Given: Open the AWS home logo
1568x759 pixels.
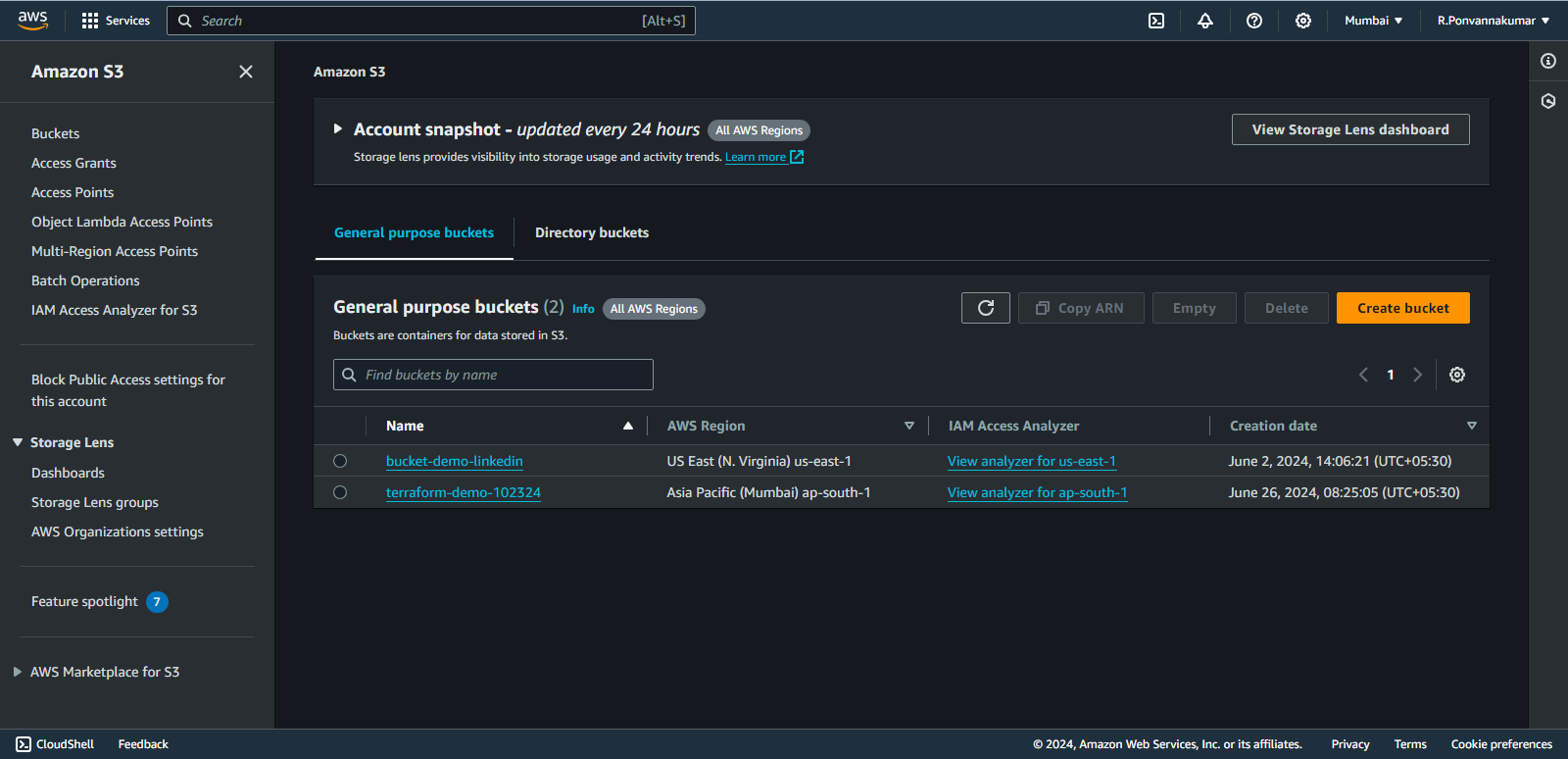Looking at the screenshot, I should tap(32, 21).
